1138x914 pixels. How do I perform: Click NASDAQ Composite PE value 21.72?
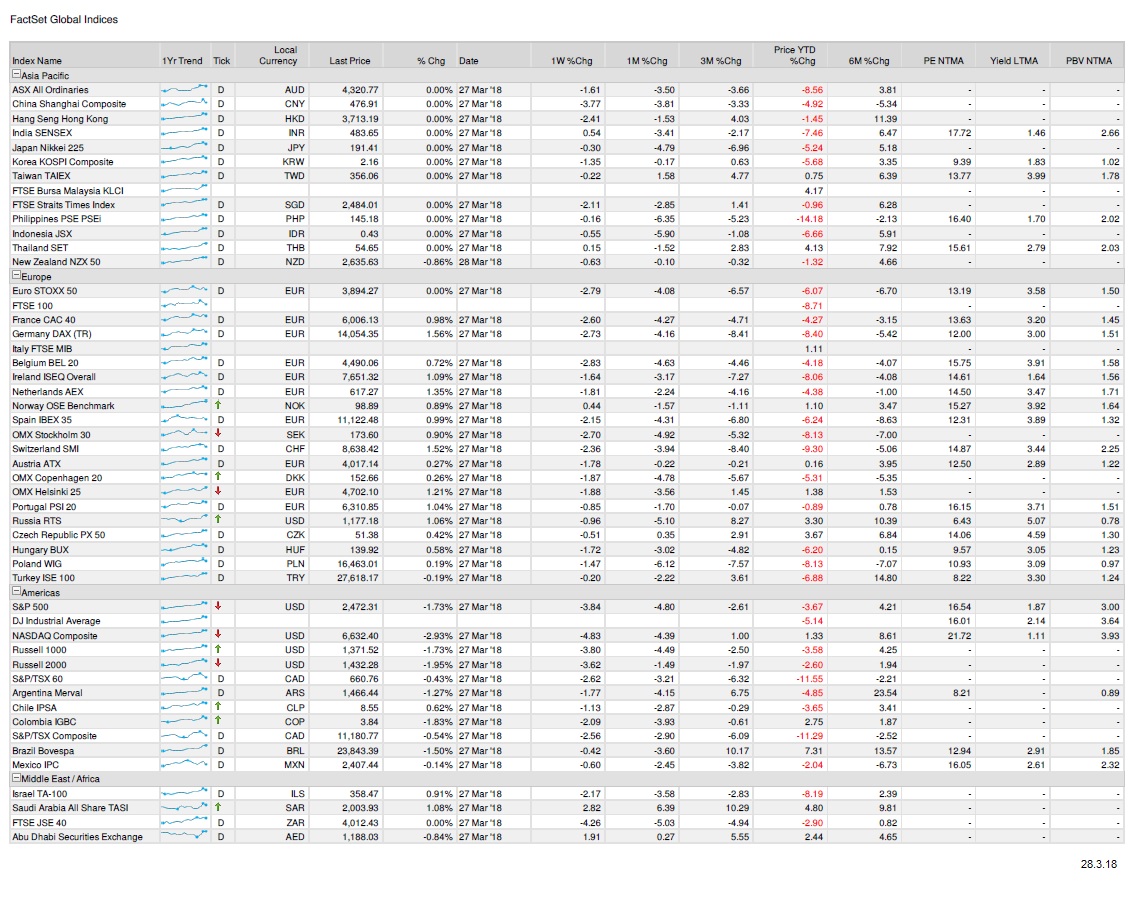(959, 635)
